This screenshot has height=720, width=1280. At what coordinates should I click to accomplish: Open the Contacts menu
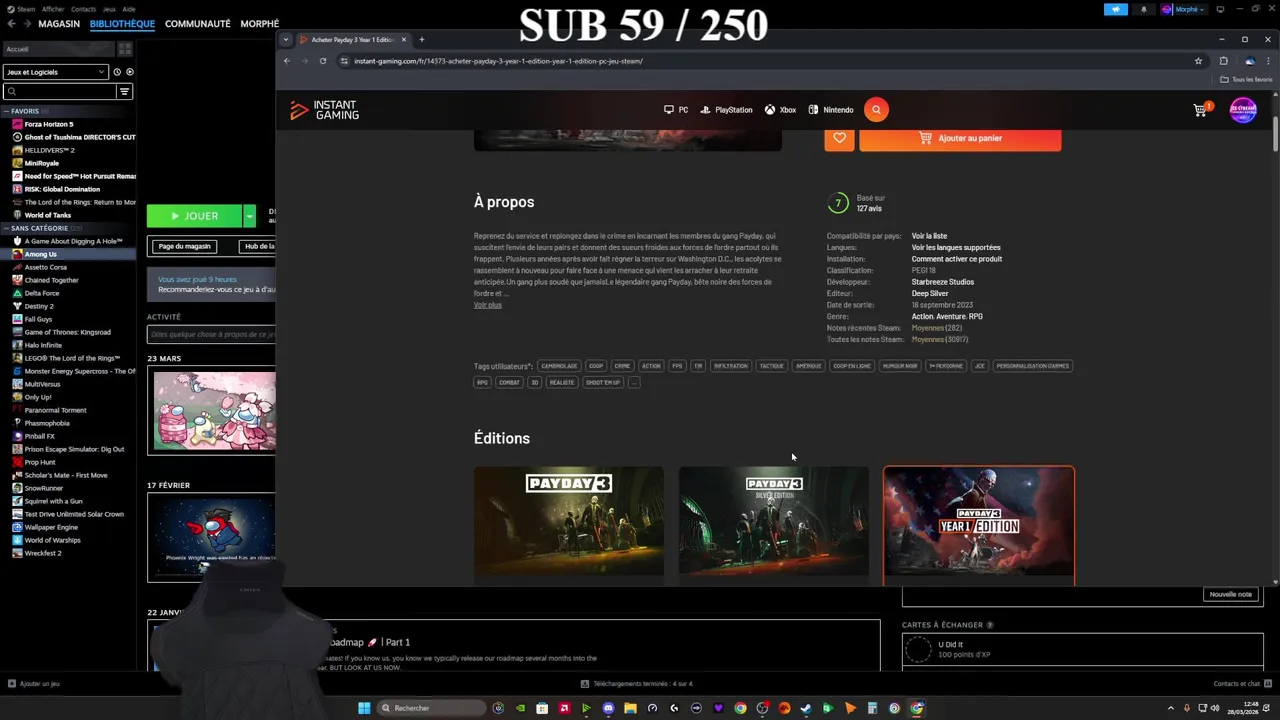click(84, 9)
